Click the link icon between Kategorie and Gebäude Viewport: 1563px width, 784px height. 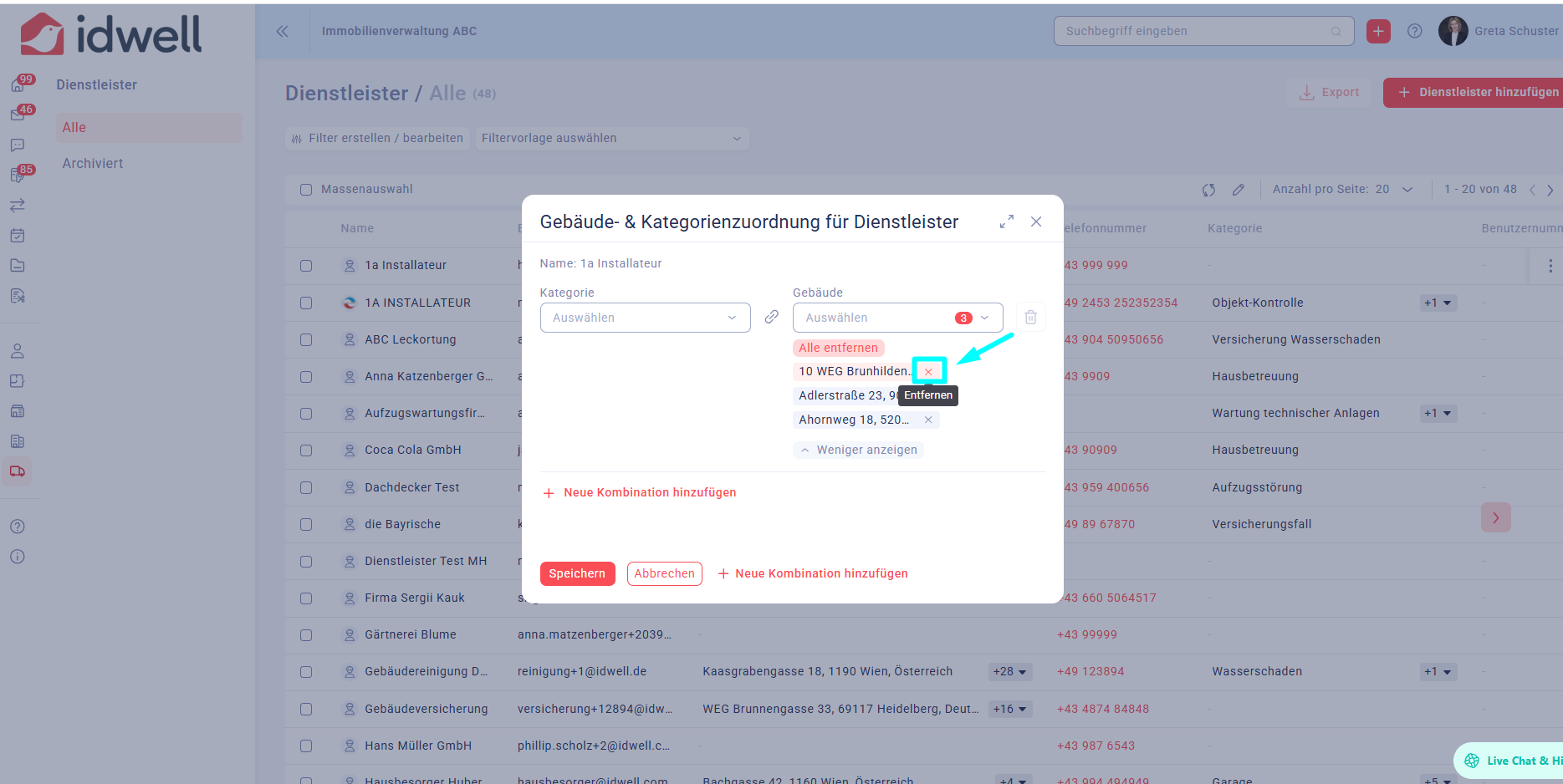[x=772, y=317]
